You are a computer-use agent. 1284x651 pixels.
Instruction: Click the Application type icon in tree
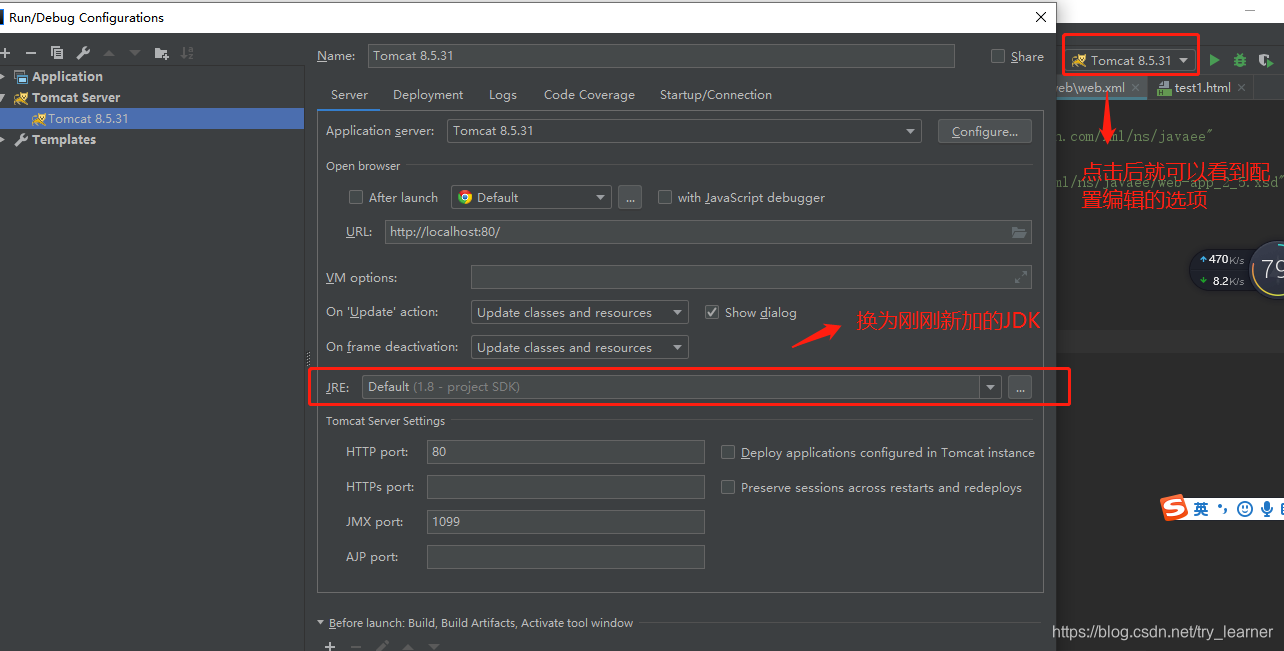click(21, 77)
